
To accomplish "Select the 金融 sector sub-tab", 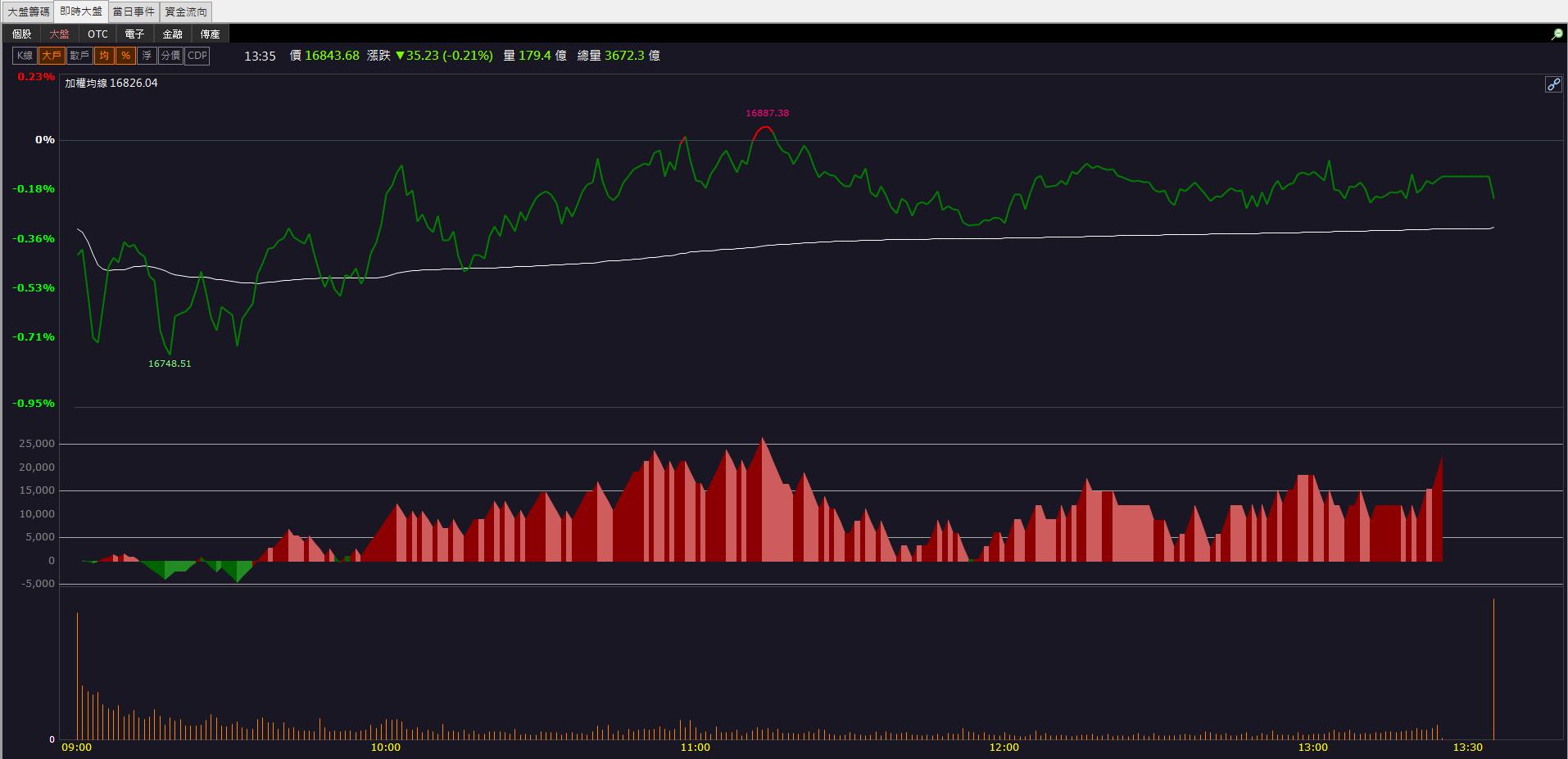I will tap(172, 34).
